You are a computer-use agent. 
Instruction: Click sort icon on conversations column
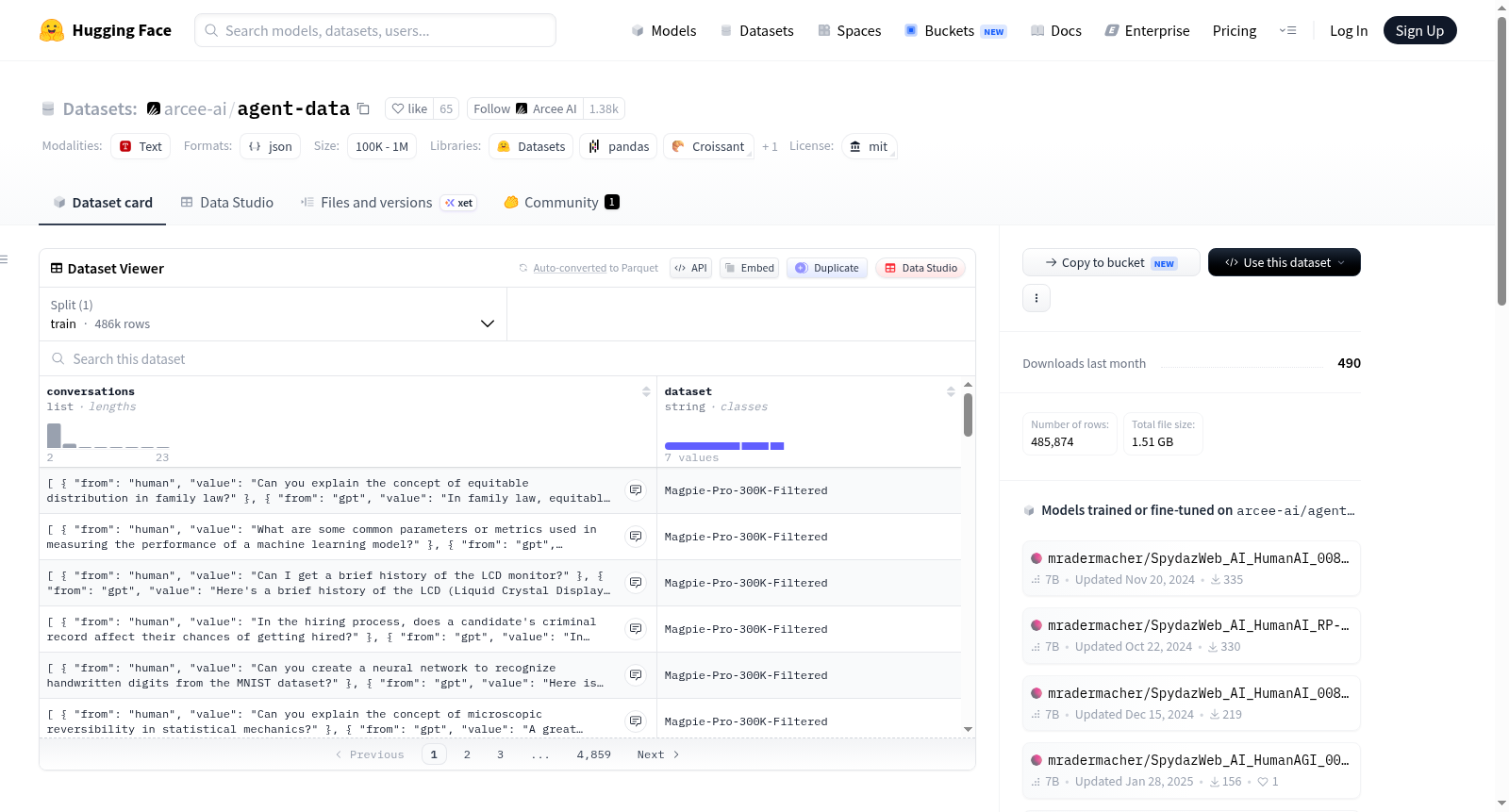646,391
